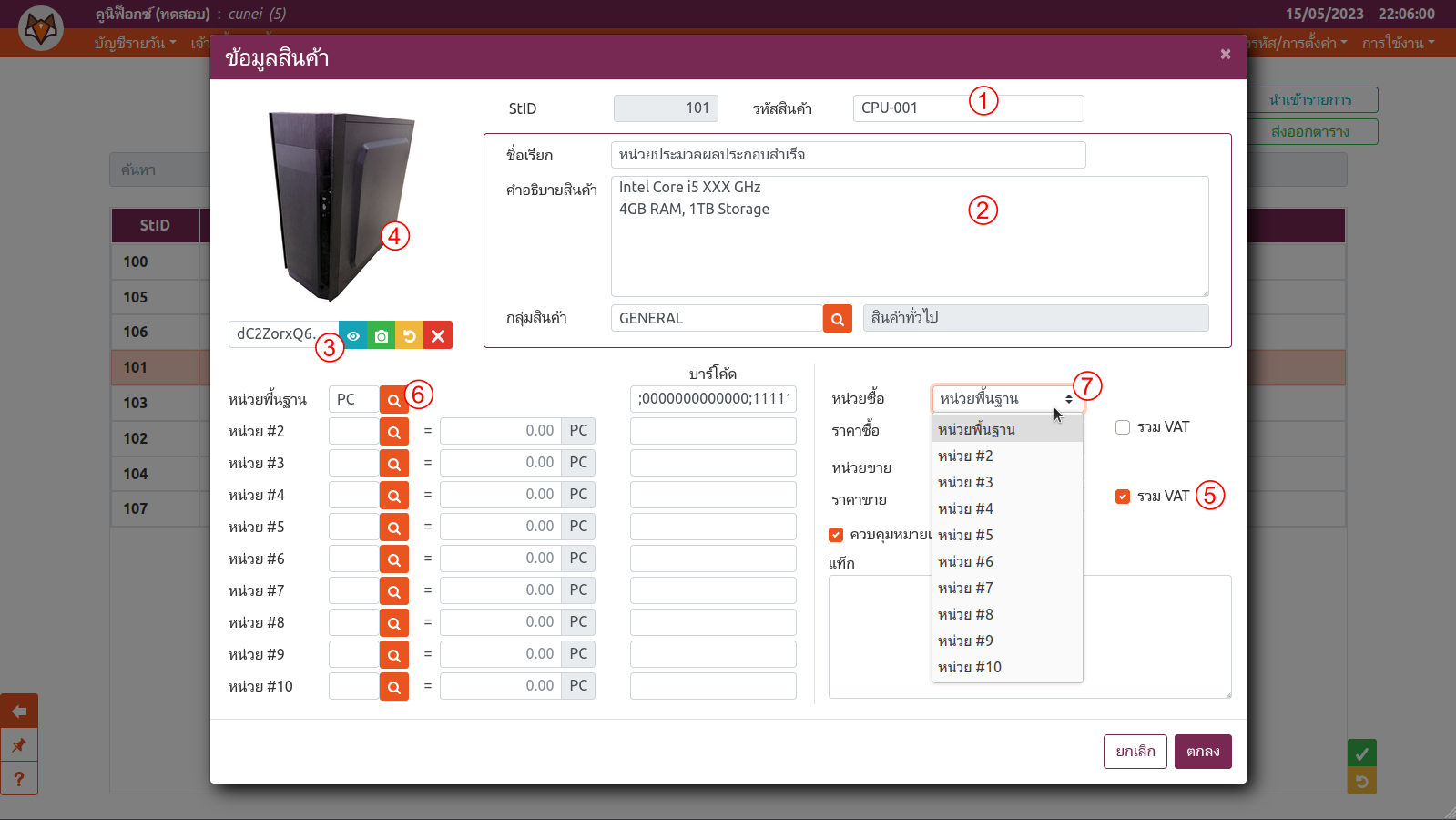Select หน่วย #3 from dropdown list
Viewport: 1456px width, 820px height.
(x=965, y=482)
